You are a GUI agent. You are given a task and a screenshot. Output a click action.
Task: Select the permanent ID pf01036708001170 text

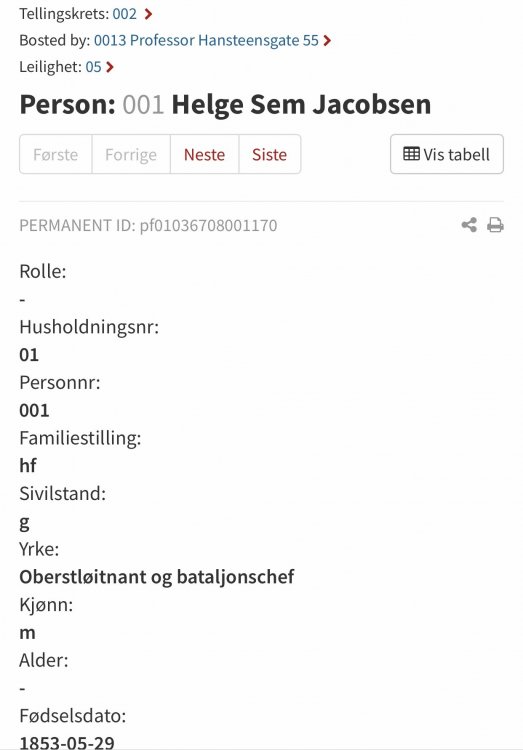[x=208, y=225]
